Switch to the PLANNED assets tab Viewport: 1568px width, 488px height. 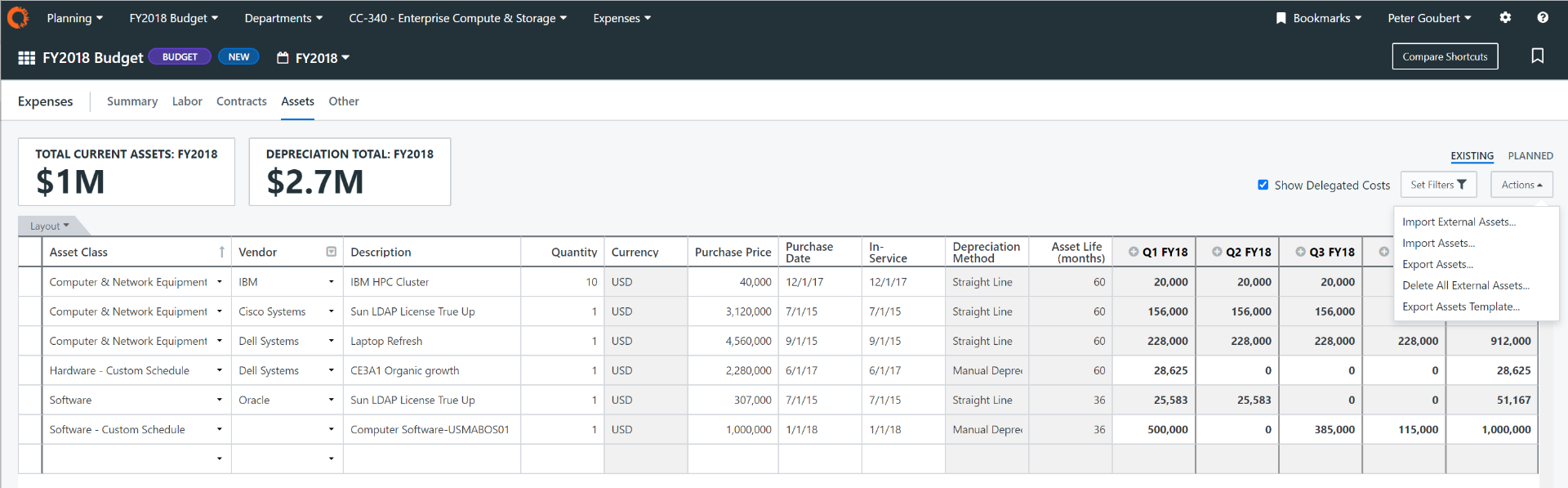1530,156
